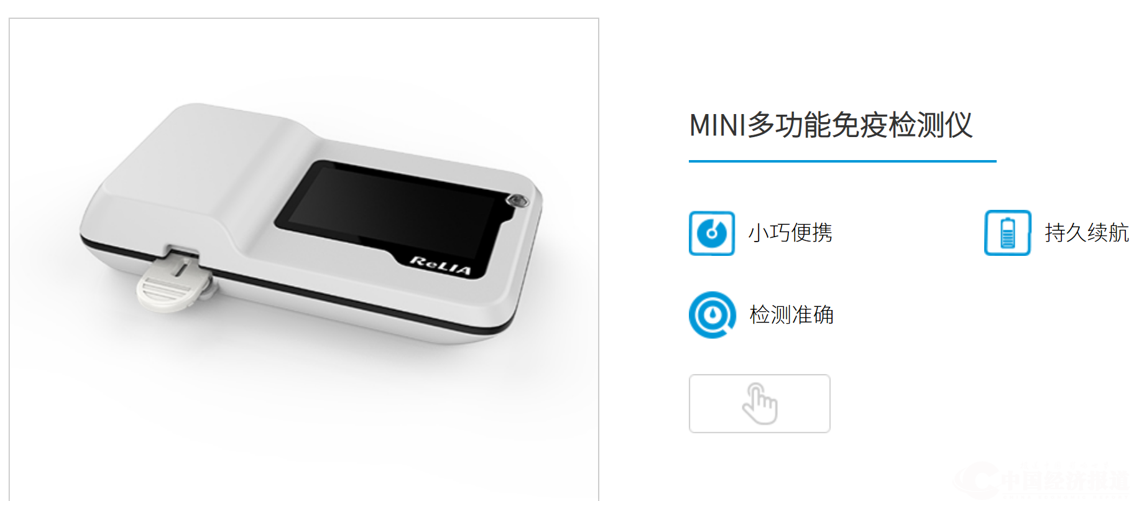The image size is (1147, 510).
Task: Click the round sensor at the screen's corner
Action: [x=518, y=201]
